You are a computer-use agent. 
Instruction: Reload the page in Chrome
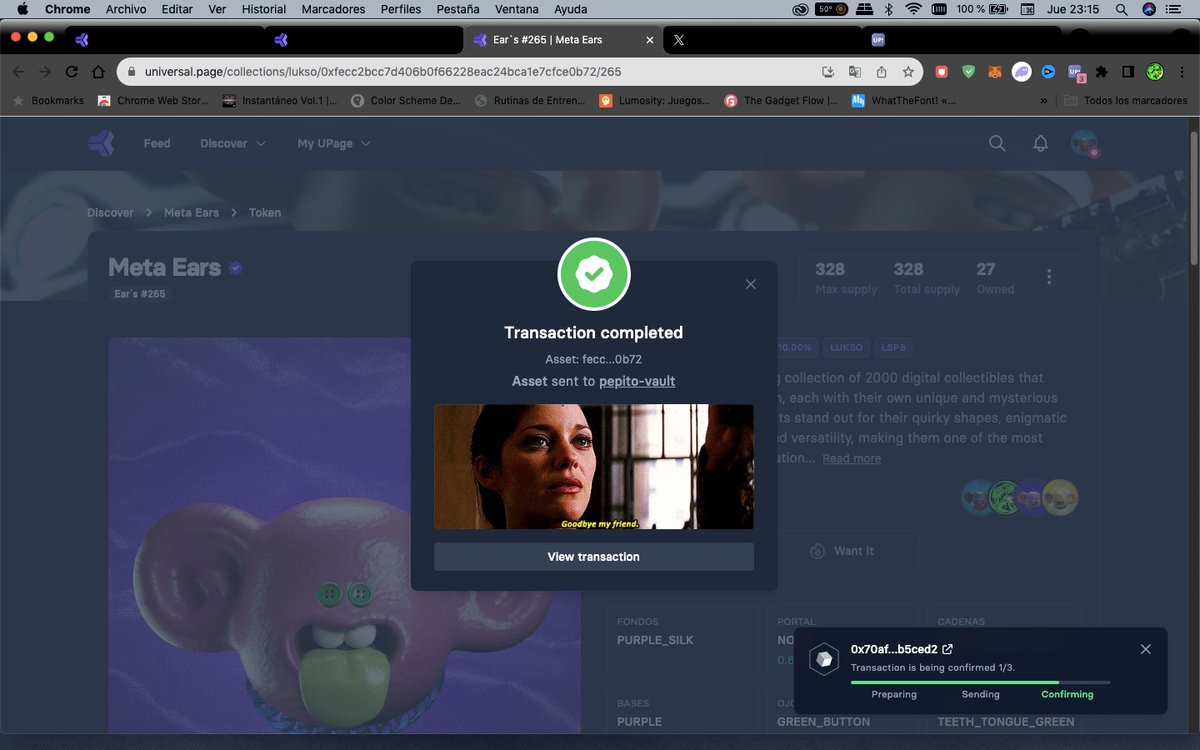[71, 72]
